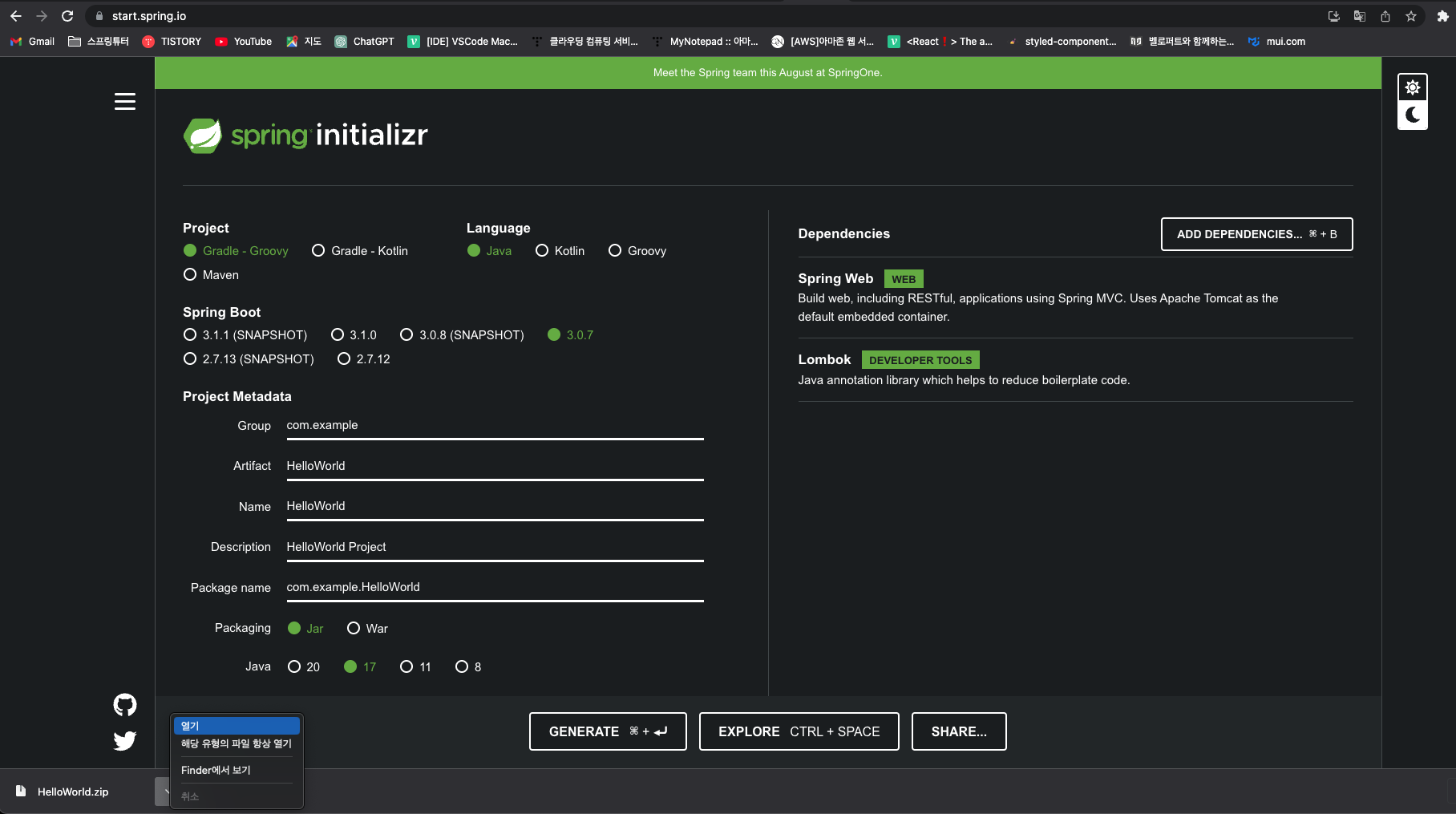Image resolution: width=1456 pixels, height=814 pixels.
Task: Select Java version 8
Action: point(468,667)
